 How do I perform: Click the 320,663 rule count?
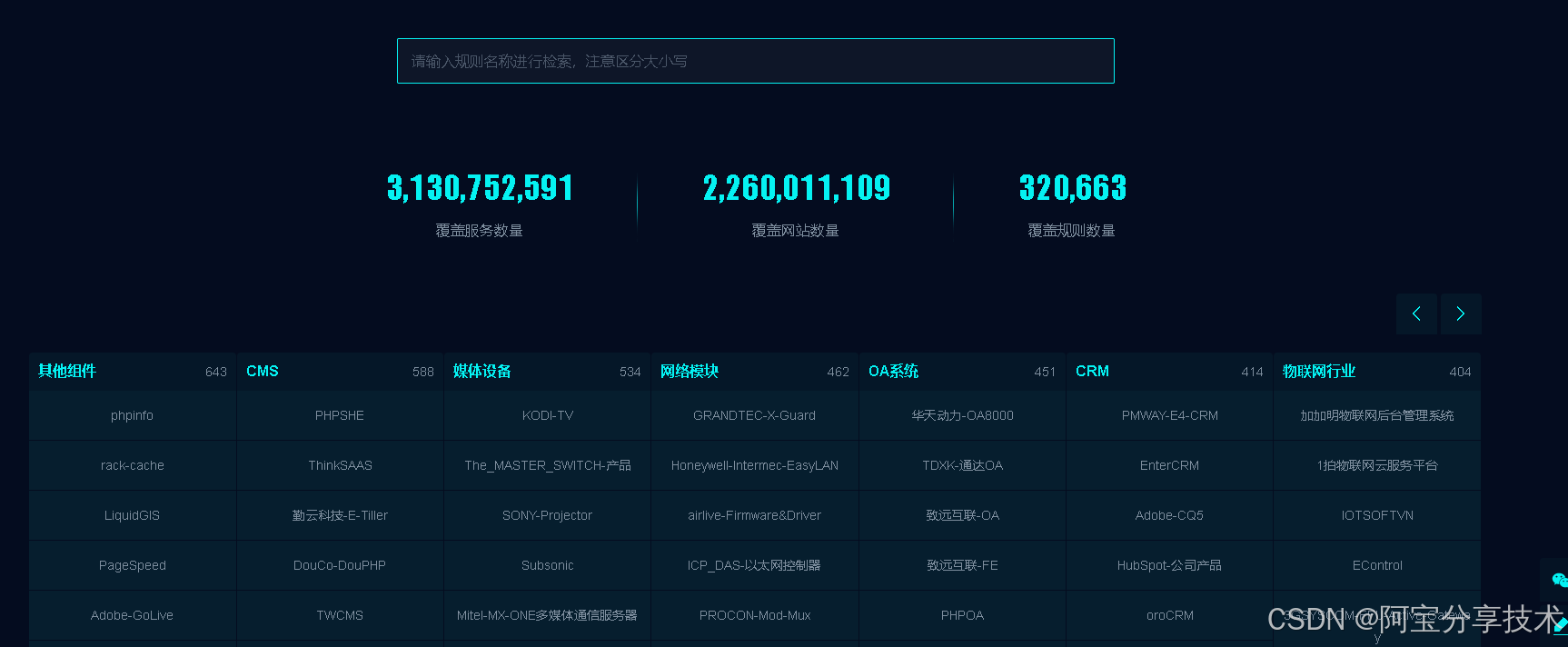[x=1072, y=188]
